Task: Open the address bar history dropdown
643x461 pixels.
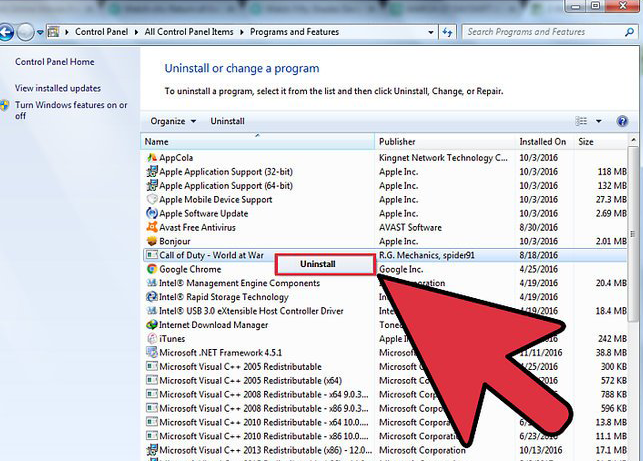Action: pos(431,32)
